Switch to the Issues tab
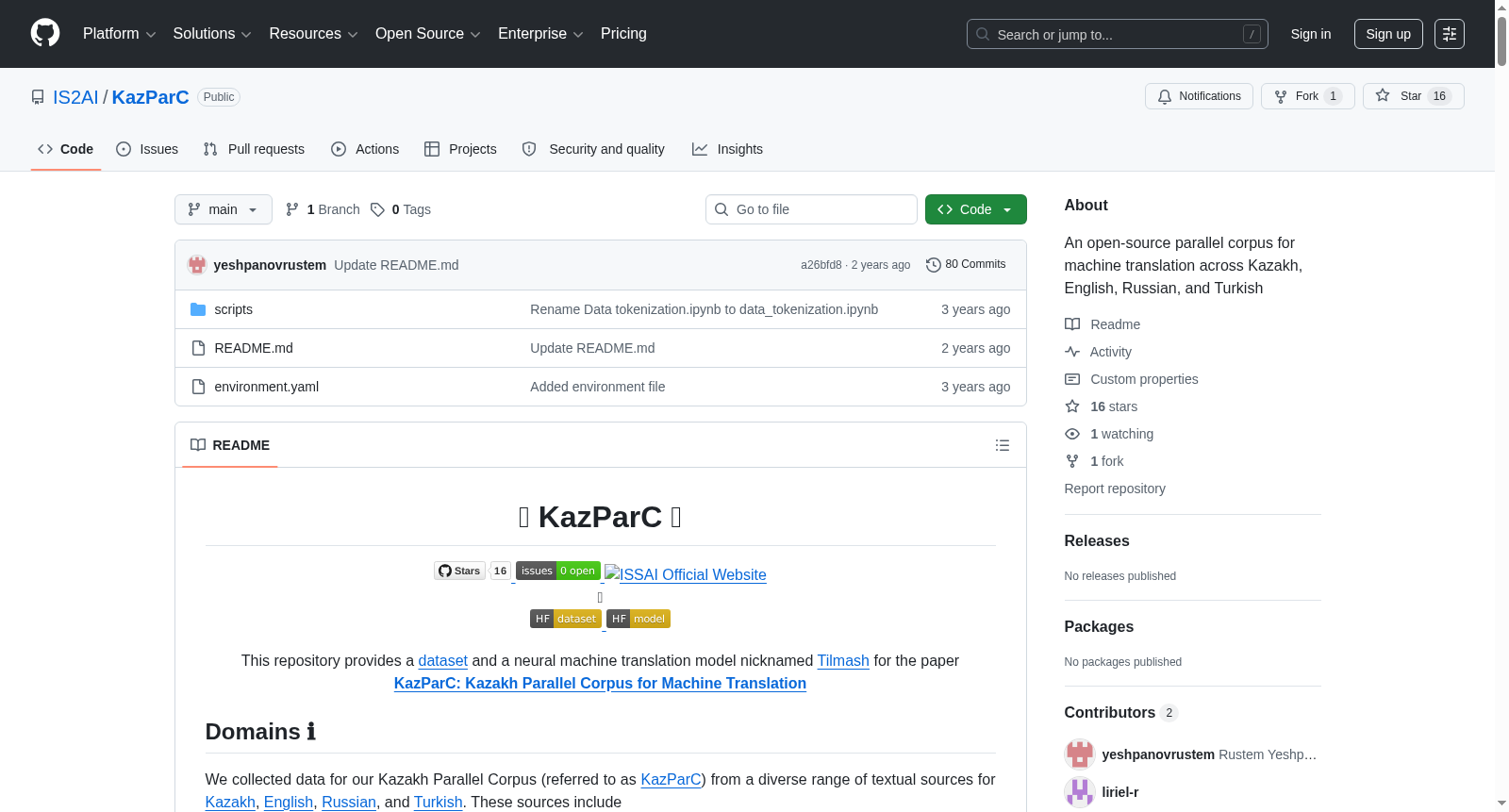Viewport: 1509px width, 812px height. 147,149
